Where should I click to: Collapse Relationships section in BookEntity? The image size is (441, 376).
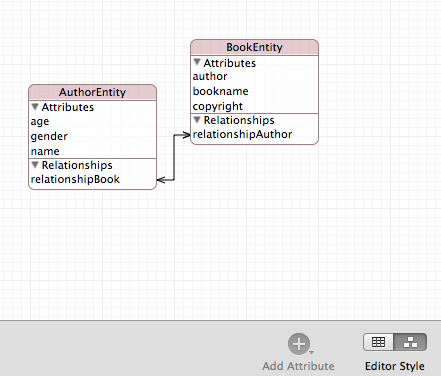pyautogui.click(x=197, y=120)
